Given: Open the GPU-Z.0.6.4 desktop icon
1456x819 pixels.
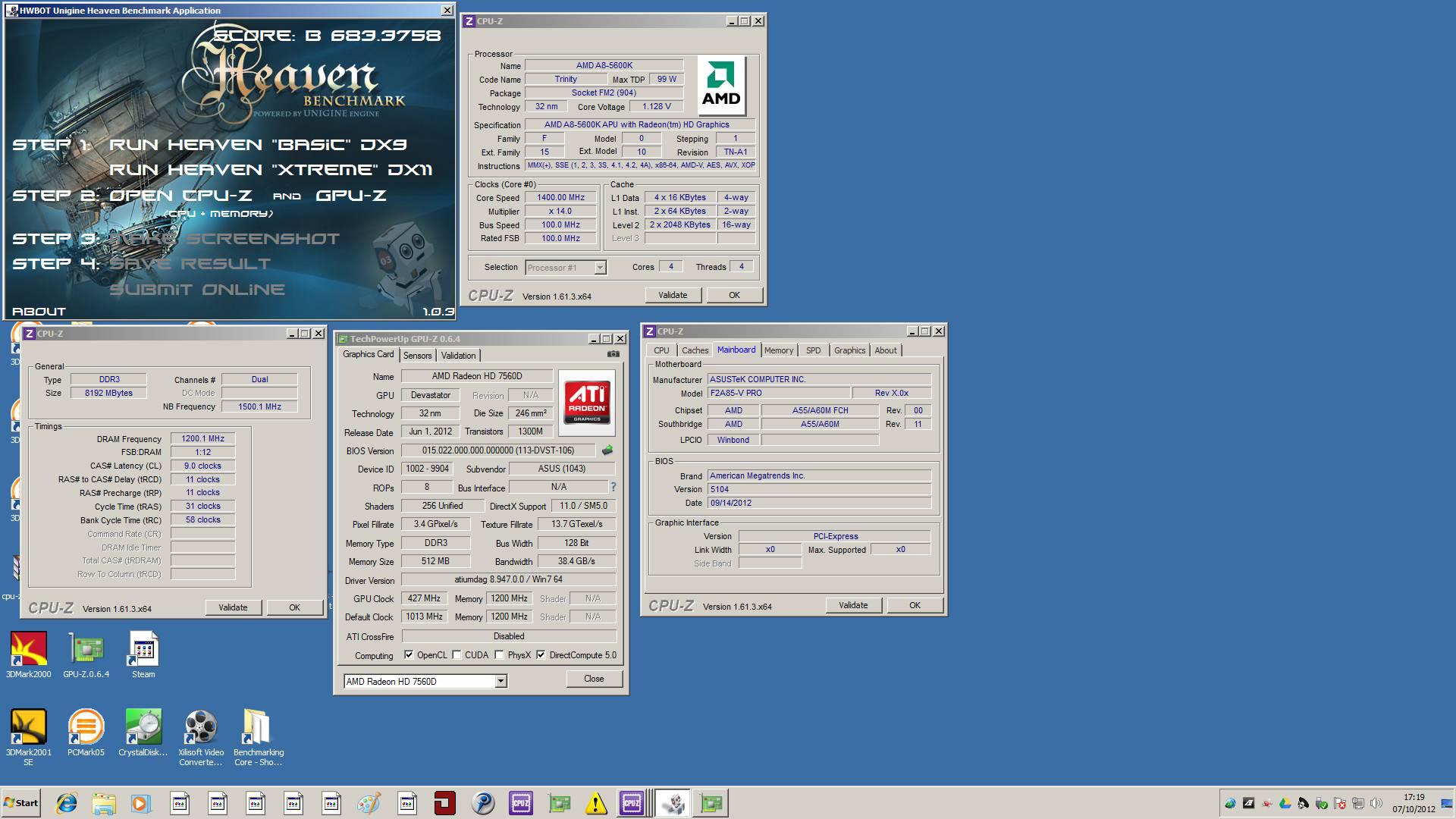Looking at the screenshot, I should pos(86,655).
